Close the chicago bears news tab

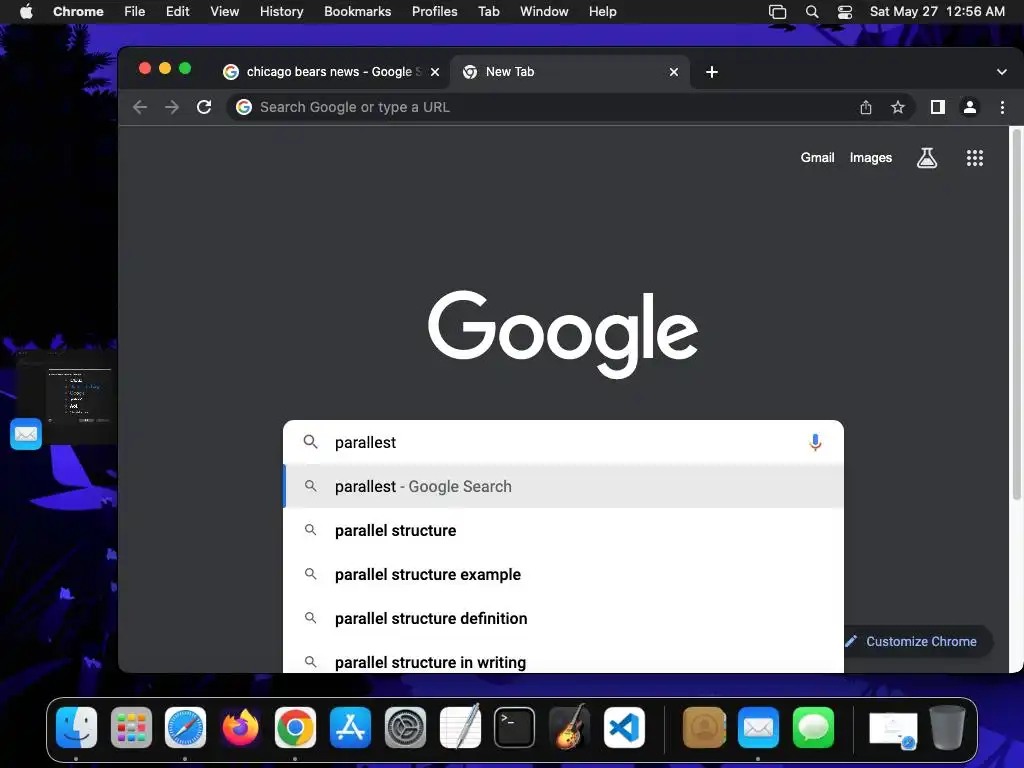click(435, 72)
